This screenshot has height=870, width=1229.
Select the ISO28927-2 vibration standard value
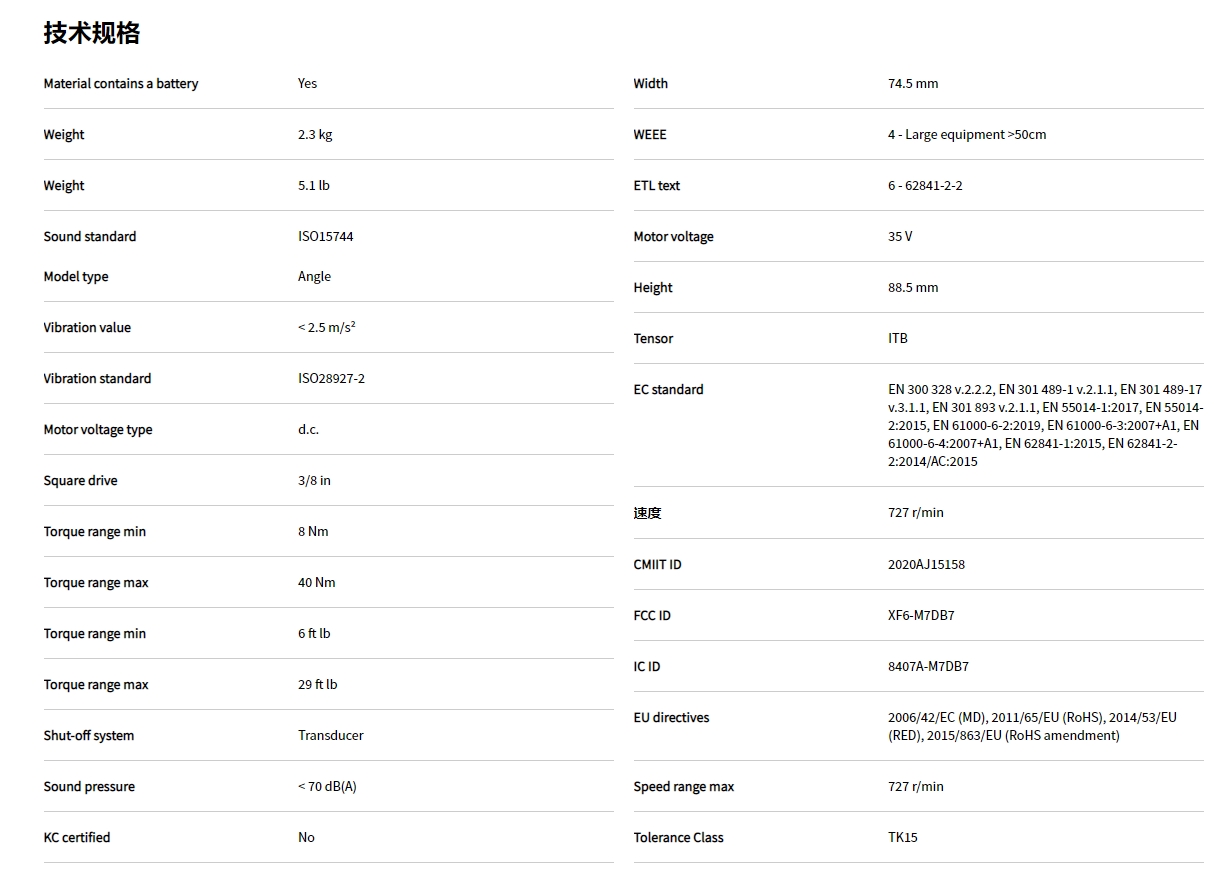point(331,379)
